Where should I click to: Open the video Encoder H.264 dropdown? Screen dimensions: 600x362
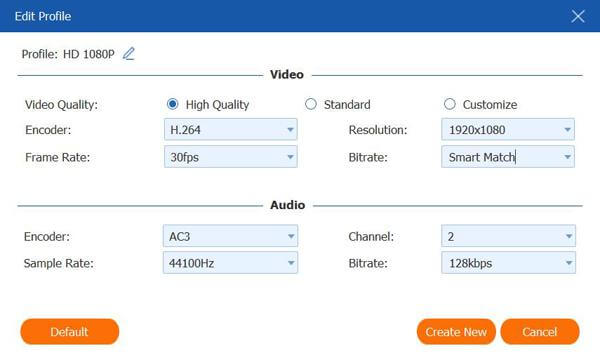click(x=231, y=130)
